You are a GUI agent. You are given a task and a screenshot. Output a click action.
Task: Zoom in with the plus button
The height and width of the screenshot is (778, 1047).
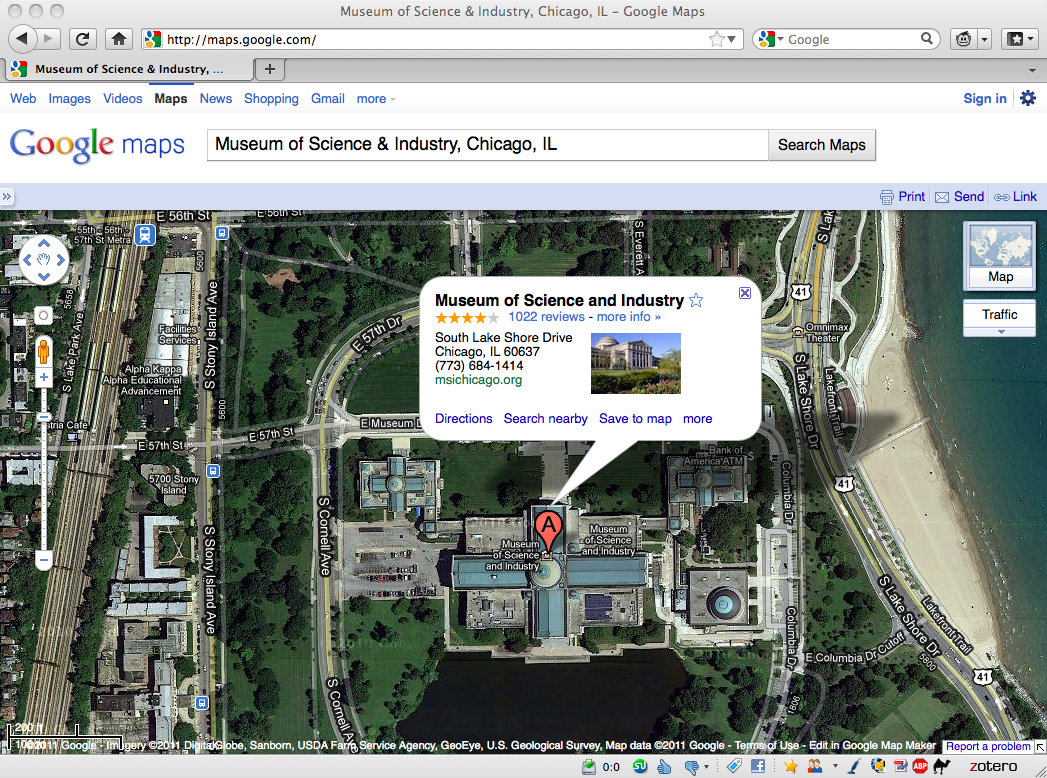[43, 377]
